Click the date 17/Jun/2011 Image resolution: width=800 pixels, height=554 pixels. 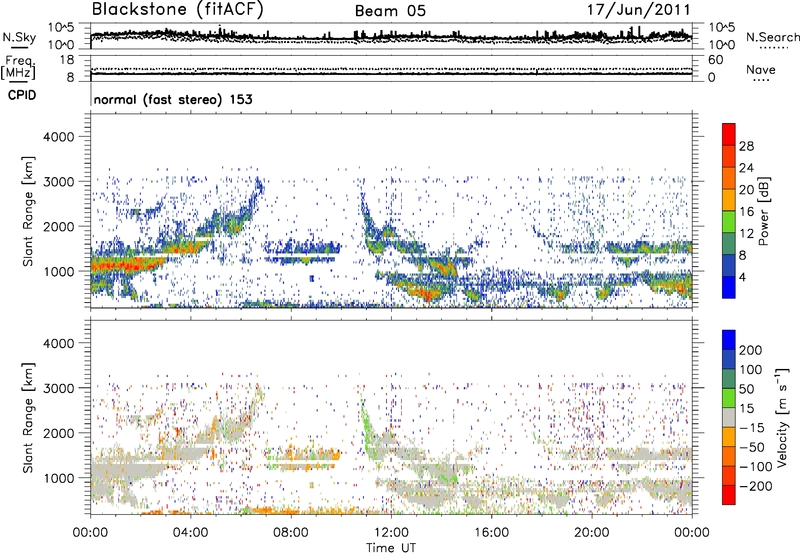639,10
